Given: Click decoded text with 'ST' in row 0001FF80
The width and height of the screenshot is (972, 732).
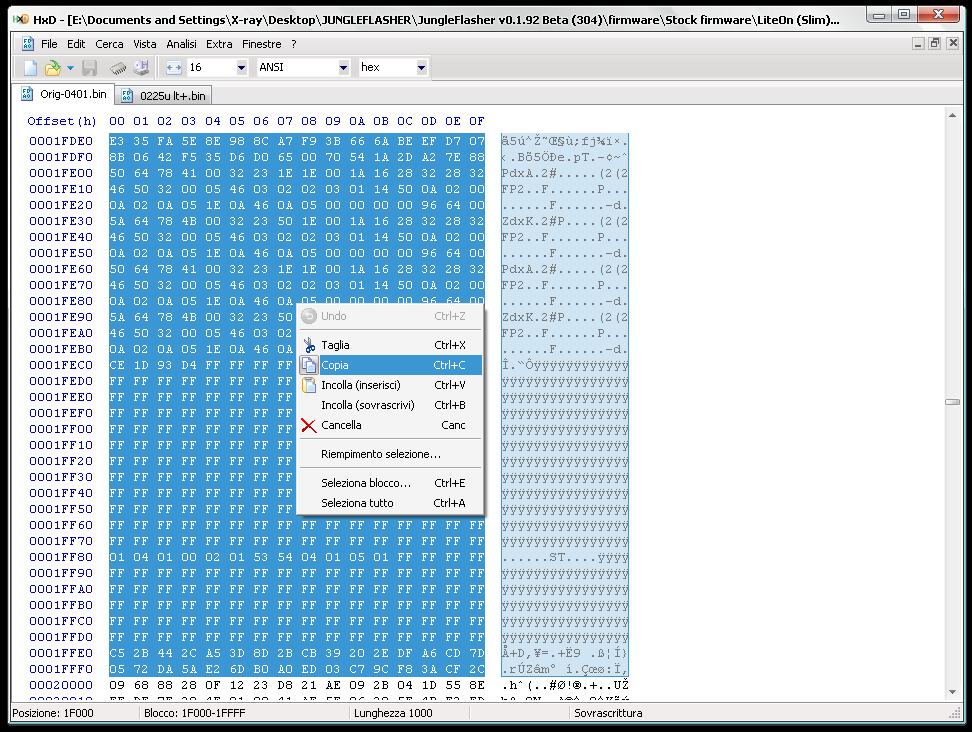Looking at the screenshot, I should (565, 557).
